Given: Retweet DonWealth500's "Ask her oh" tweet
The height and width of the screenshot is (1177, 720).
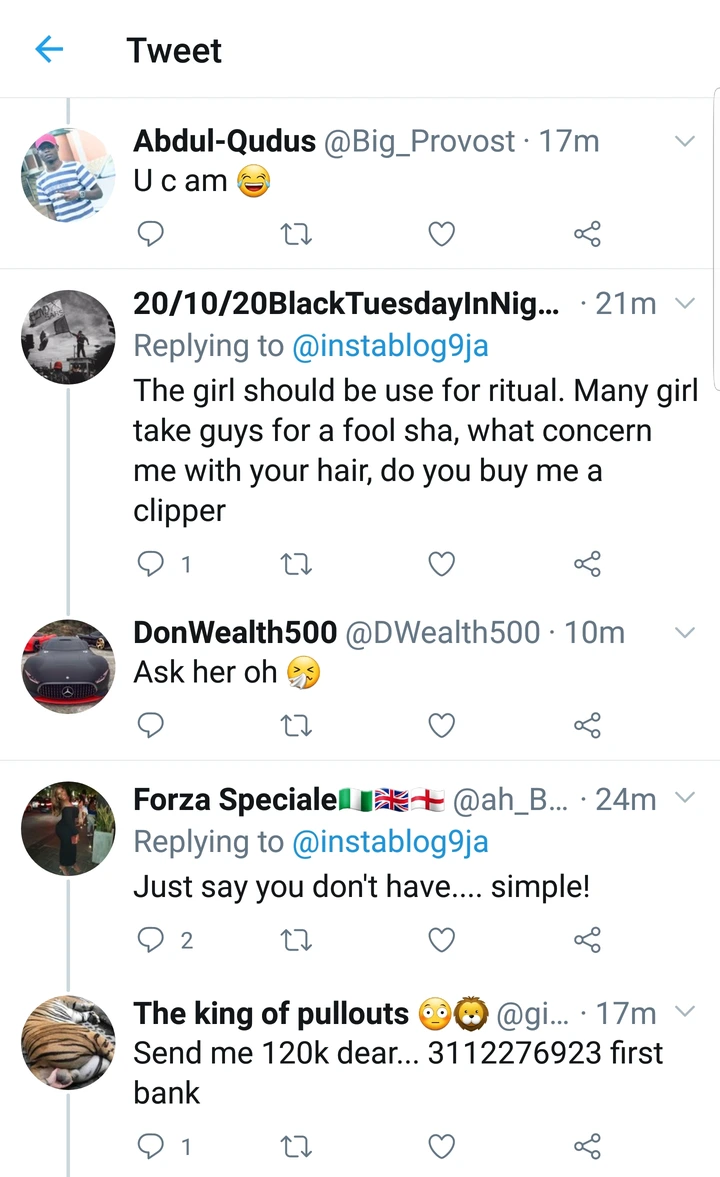Looking at the screenshot, I should (x=296, y=725).
